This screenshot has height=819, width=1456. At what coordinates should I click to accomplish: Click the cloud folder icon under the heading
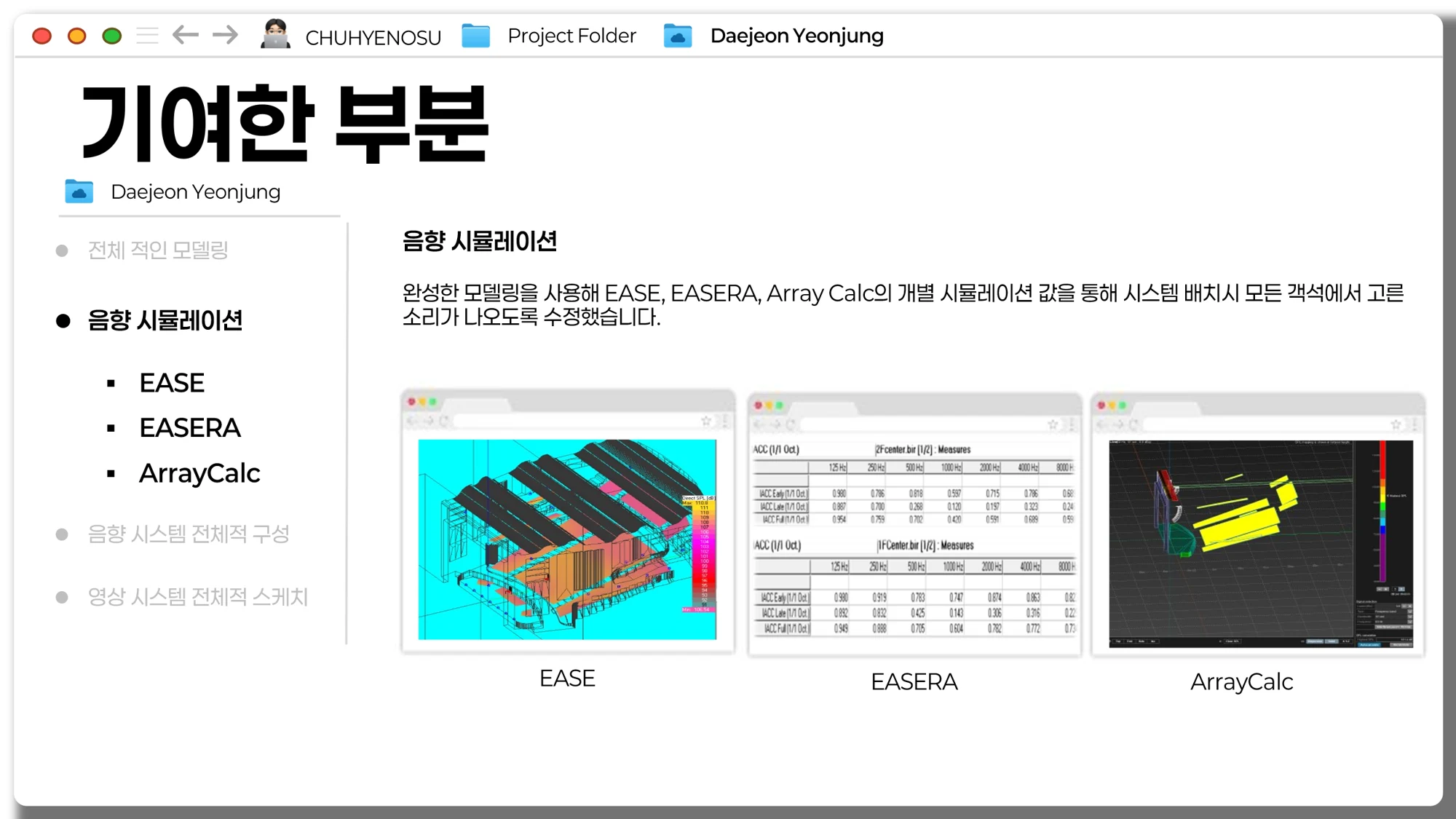(79, 191)
